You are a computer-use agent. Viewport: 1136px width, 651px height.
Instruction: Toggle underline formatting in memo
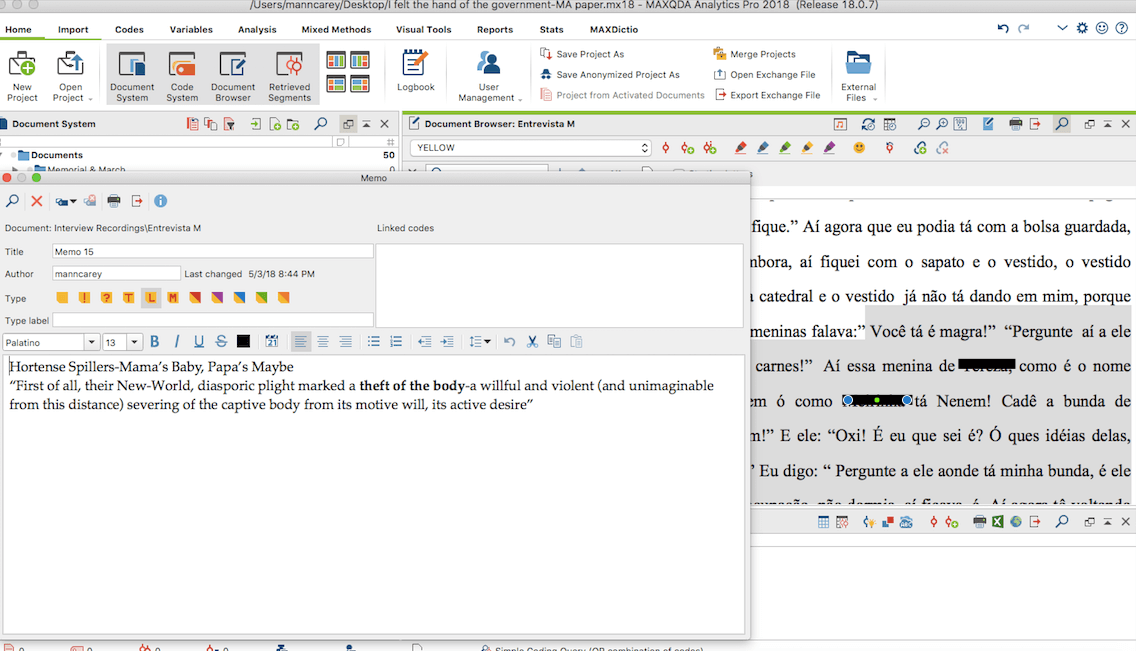click(x=199, y=341)
